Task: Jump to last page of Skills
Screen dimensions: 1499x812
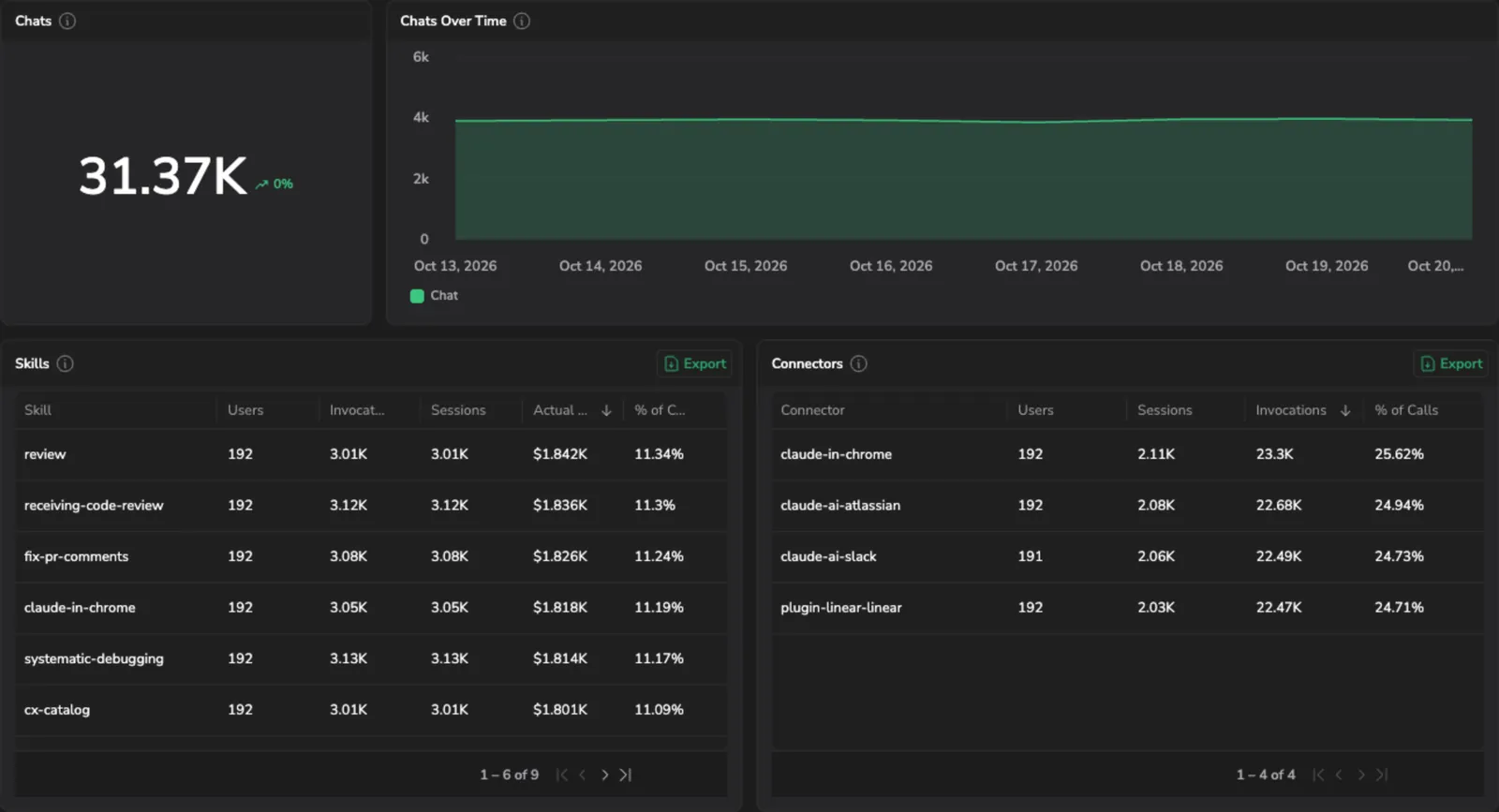Action: pos(626,775)
